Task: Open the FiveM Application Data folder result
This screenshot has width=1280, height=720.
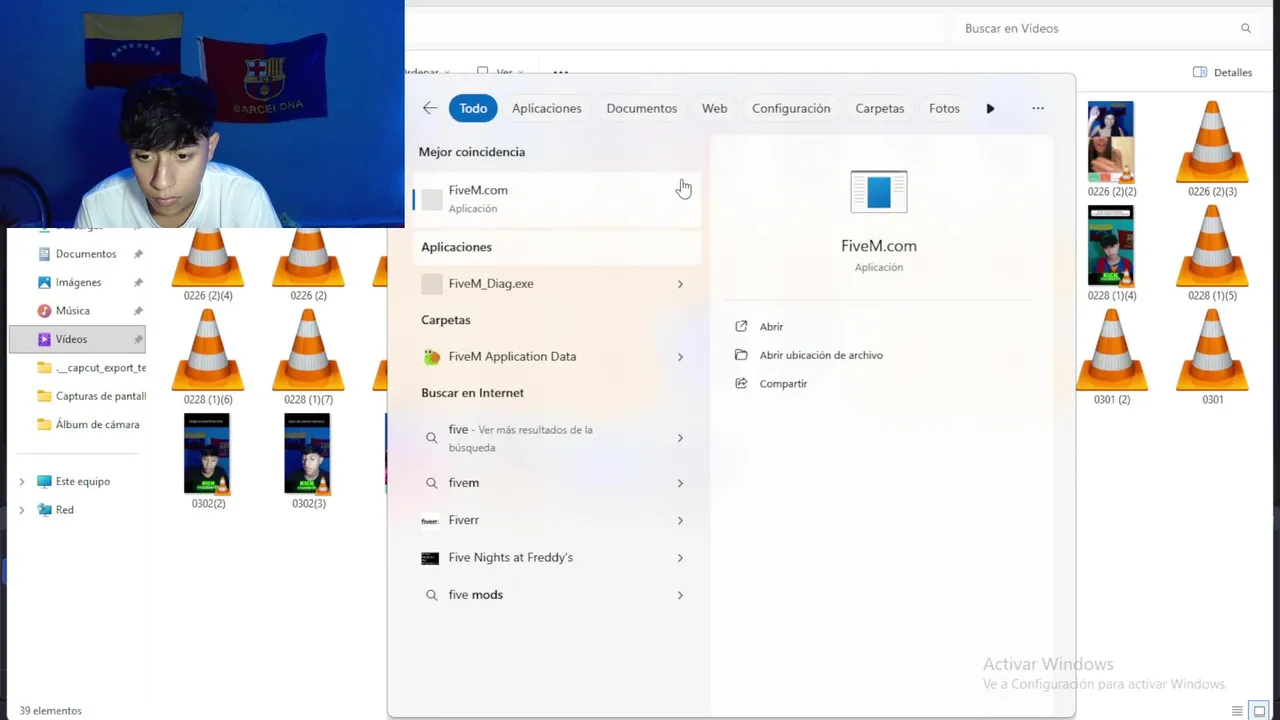Action: 556,357
